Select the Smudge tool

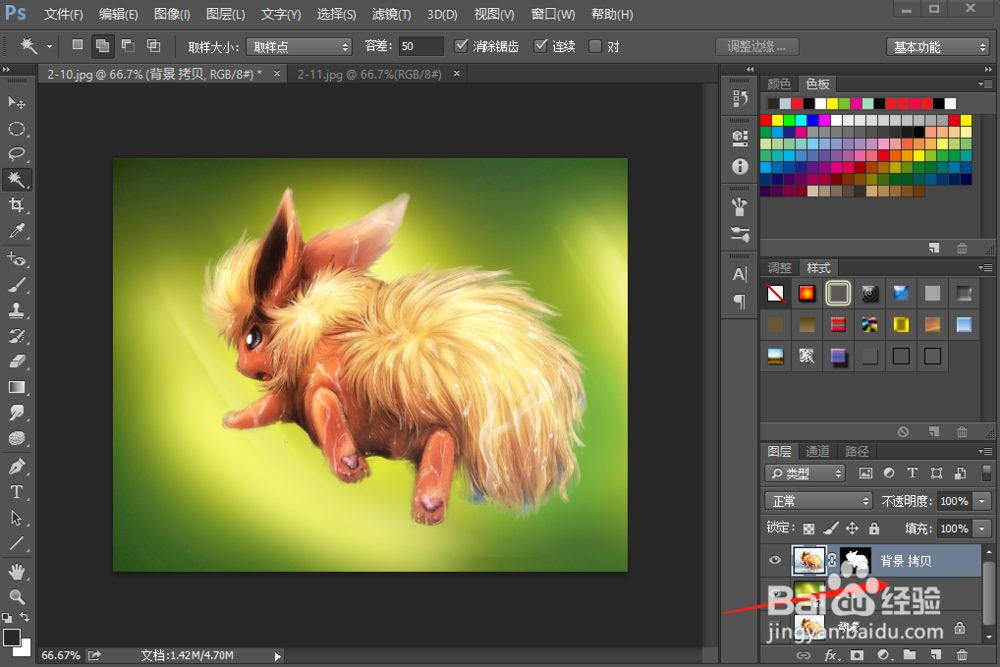coord(17,413)
